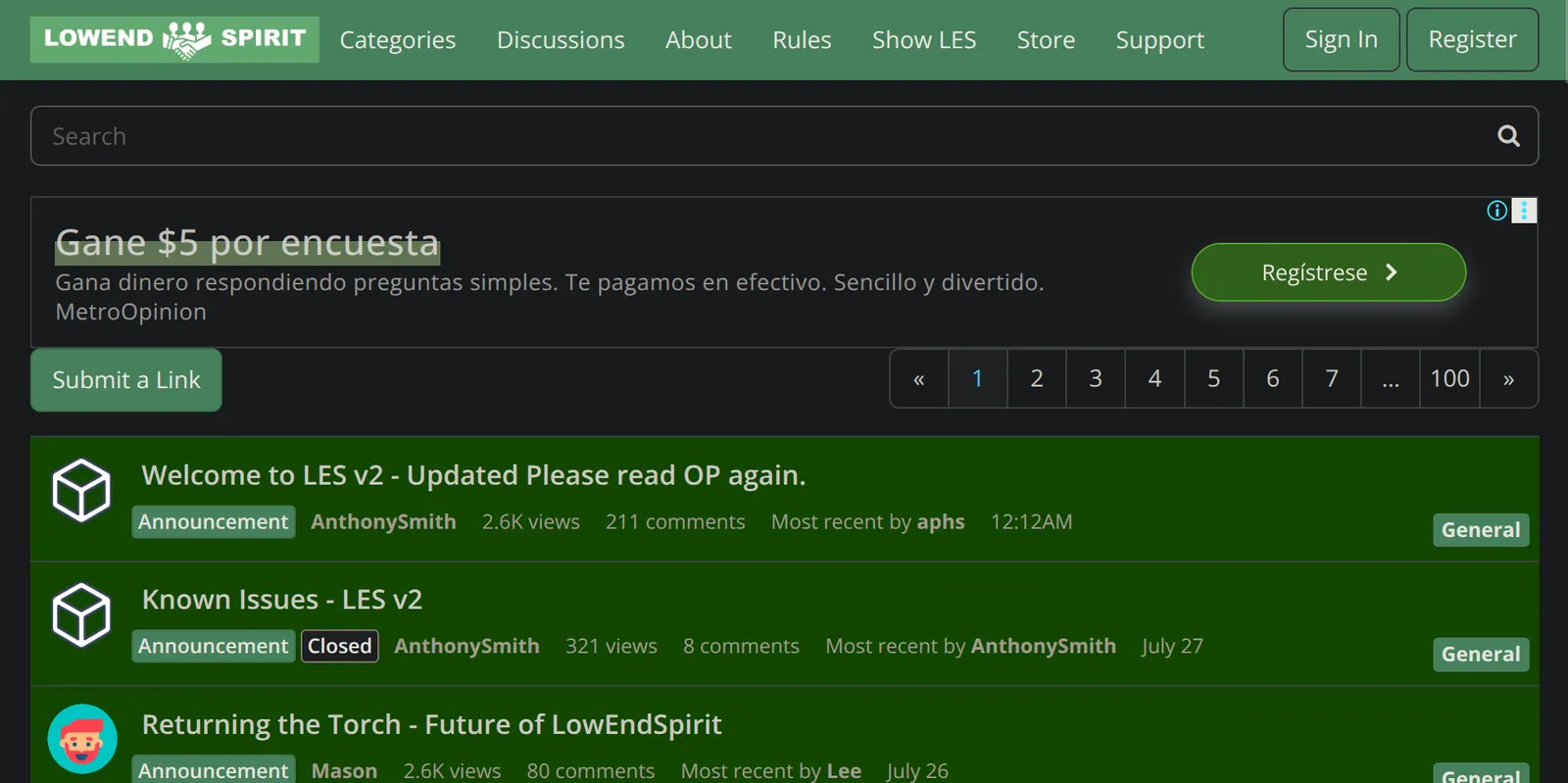Open the Support page
The image size is (1568, 783).
click(x=1160, y=40)
